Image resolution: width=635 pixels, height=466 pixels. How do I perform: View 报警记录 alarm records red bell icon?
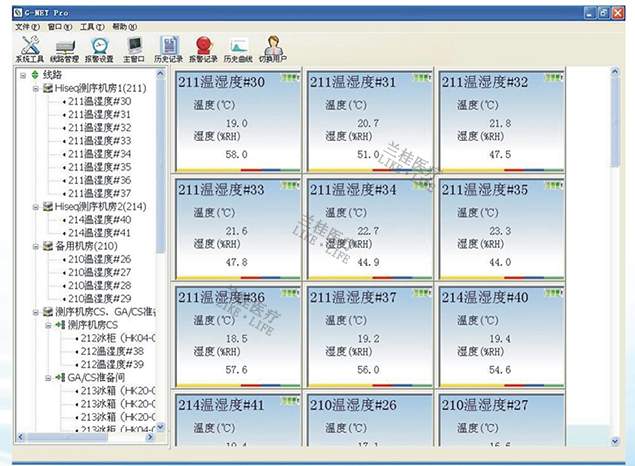203,48
